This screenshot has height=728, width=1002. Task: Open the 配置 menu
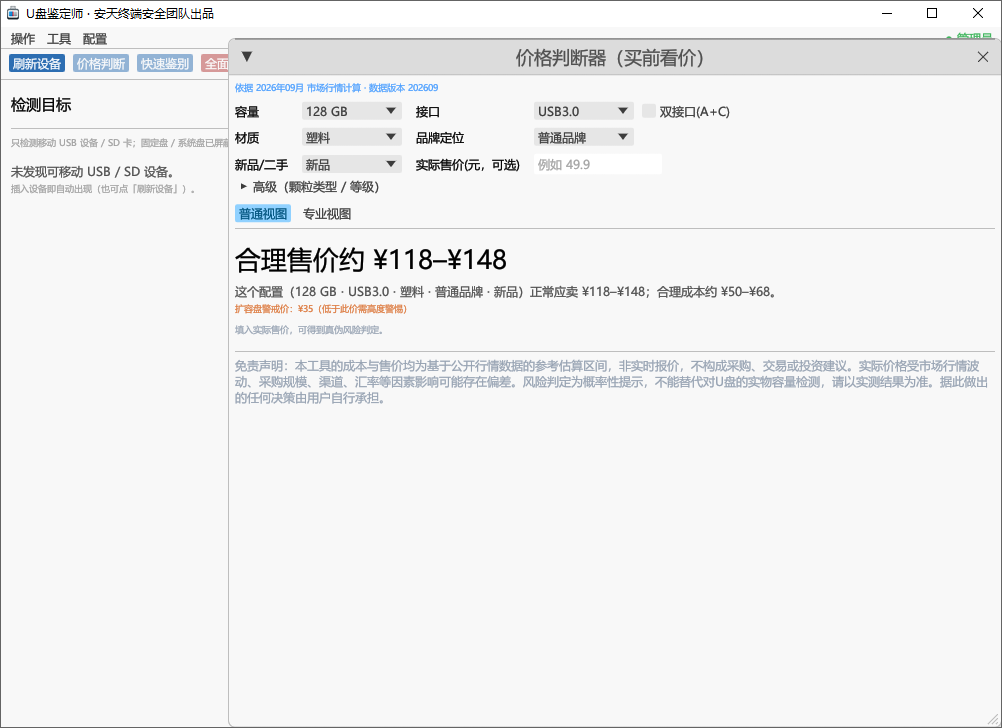click(95, 39)
